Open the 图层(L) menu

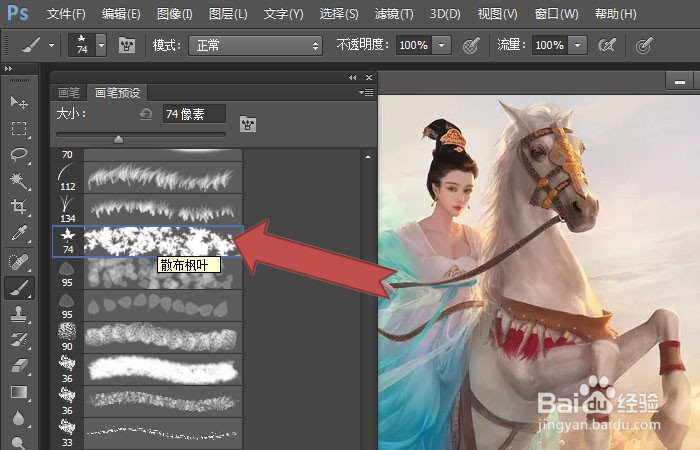pos(228,14)
